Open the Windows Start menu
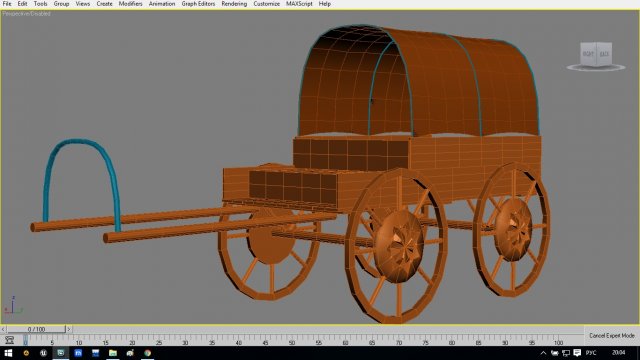 [x=8, y=353]
